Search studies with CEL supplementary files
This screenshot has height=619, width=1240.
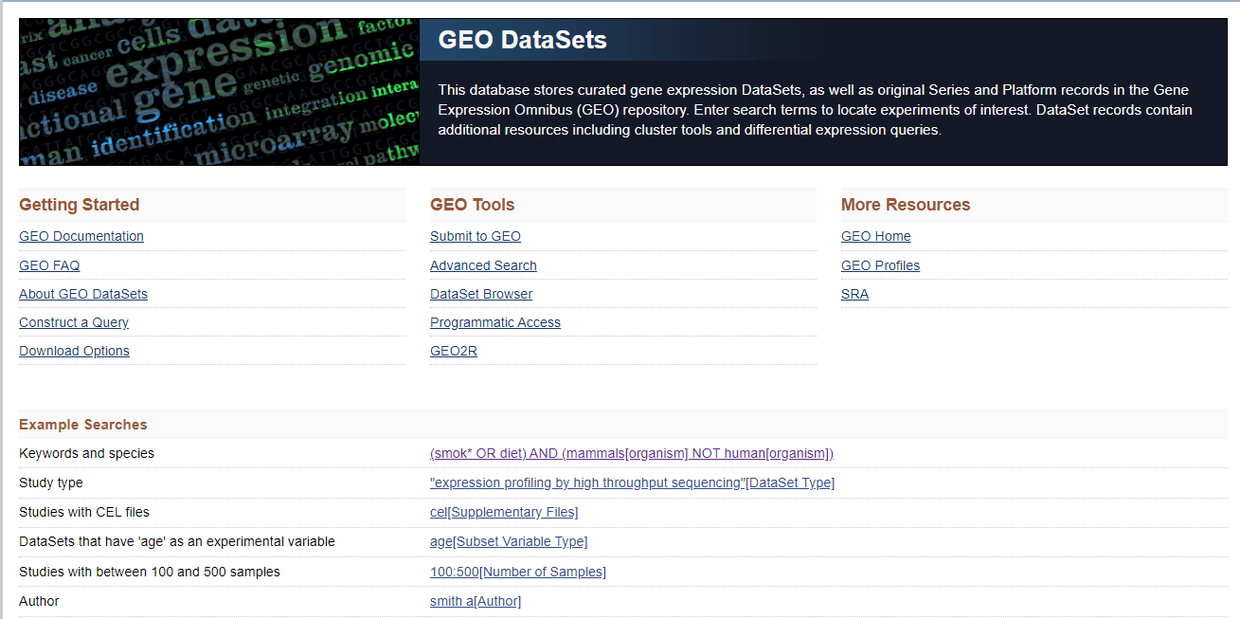tap(504, 511)
